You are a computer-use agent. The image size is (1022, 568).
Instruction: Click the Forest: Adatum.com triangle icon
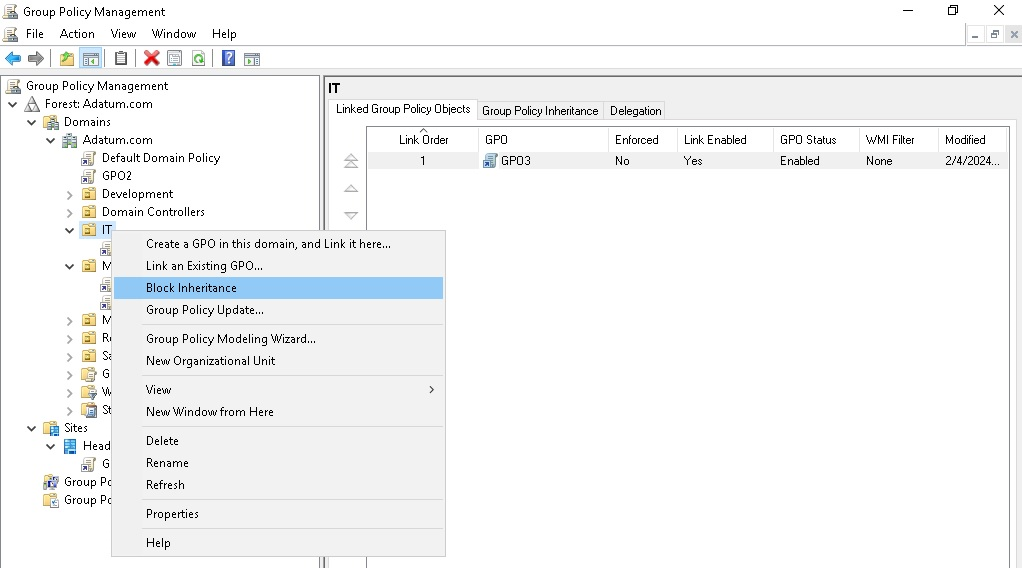pos(32,104)
